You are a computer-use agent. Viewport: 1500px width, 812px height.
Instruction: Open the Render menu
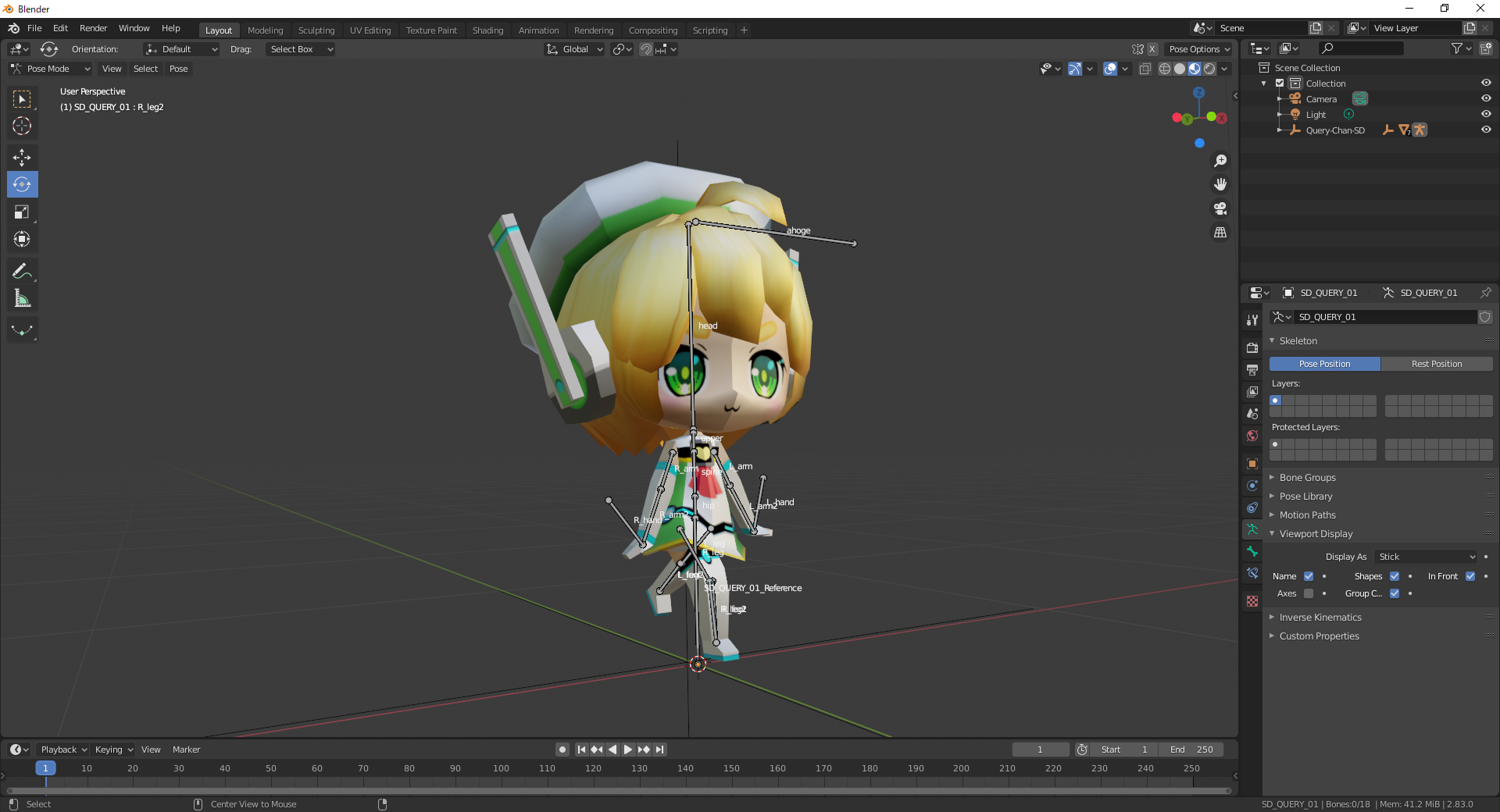pyautogui.click(x=93, y=28)
